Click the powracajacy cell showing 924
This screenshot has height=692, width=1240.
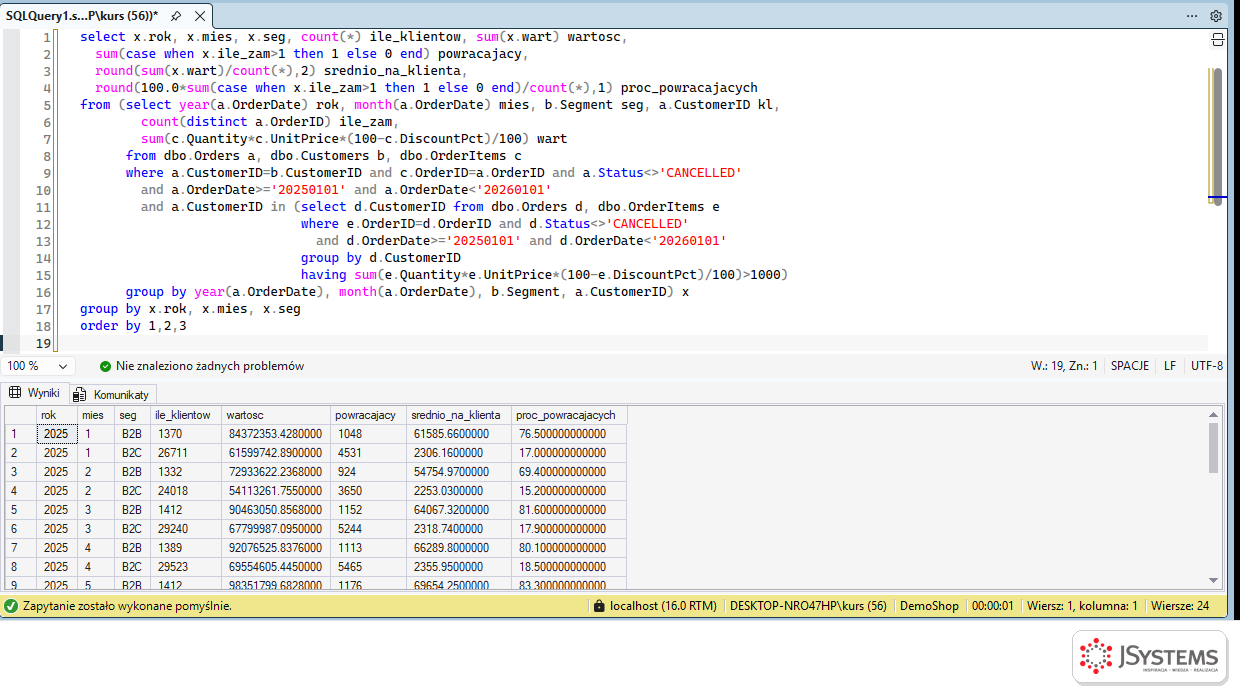point(369,472)
